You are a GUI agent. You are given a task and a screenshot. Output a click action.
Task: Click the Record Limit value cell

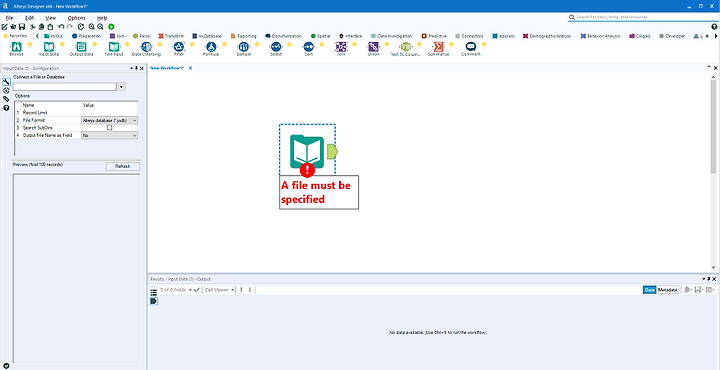point(109,112)
